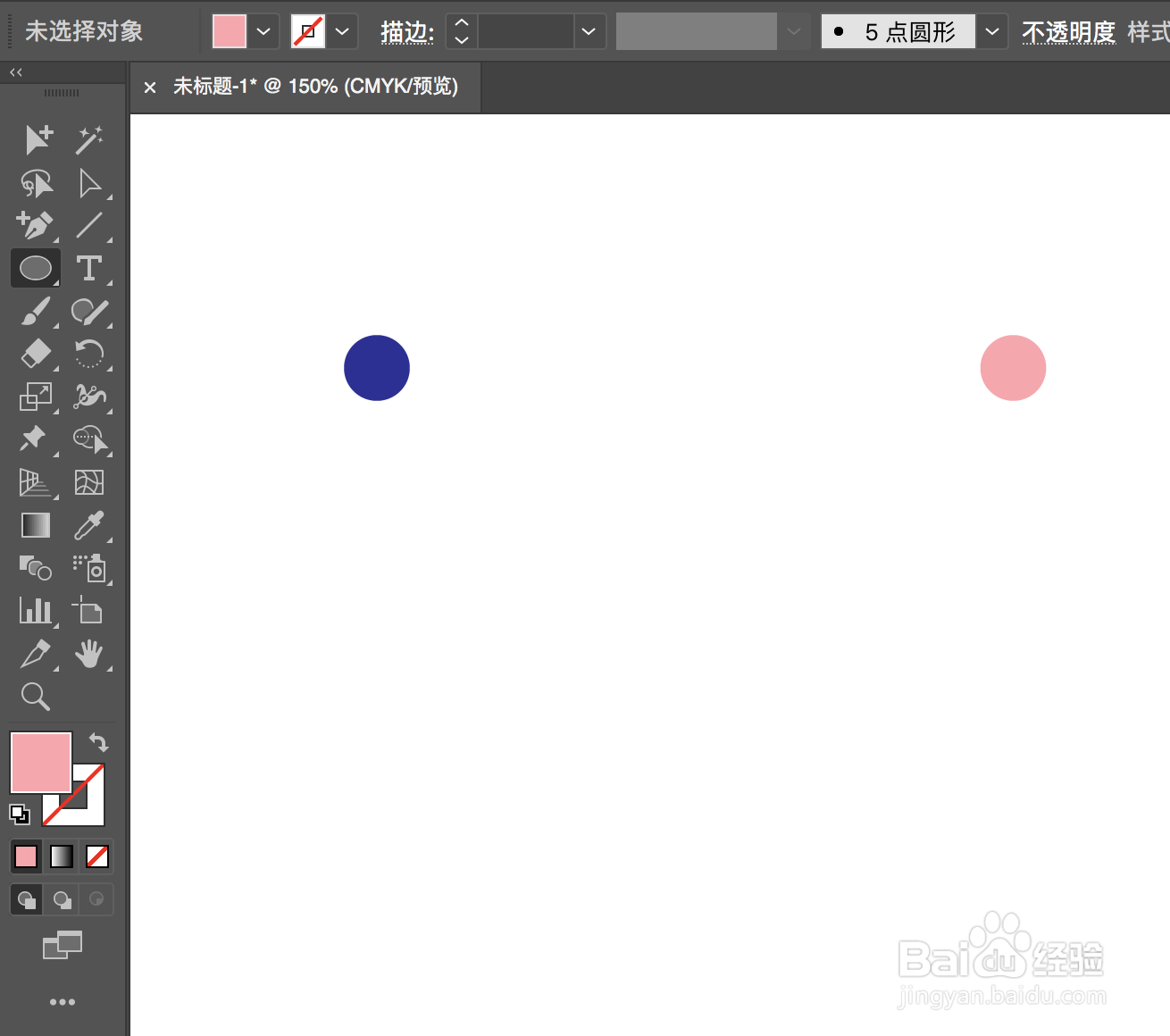Select the Puppet Warp pin tool

tap(34, 439)
